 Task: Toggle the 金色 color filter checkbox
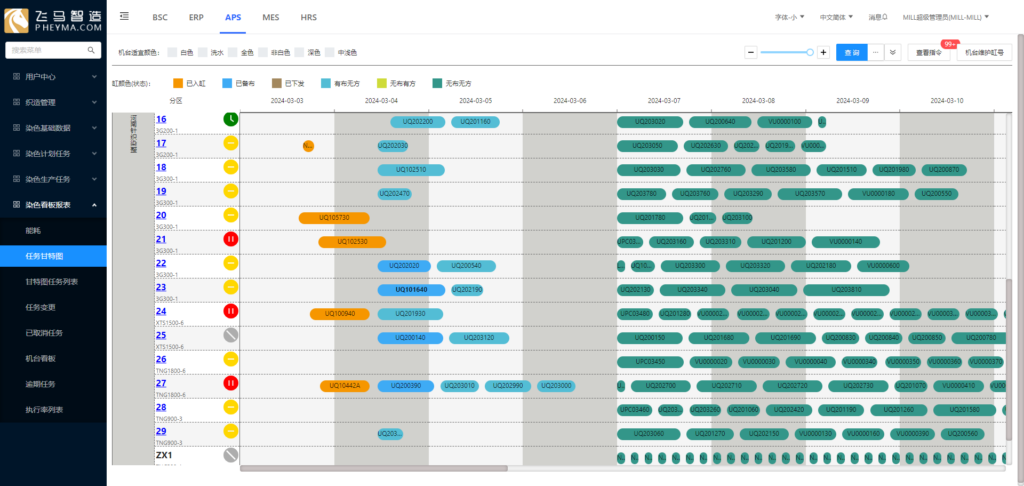(233, 52)
